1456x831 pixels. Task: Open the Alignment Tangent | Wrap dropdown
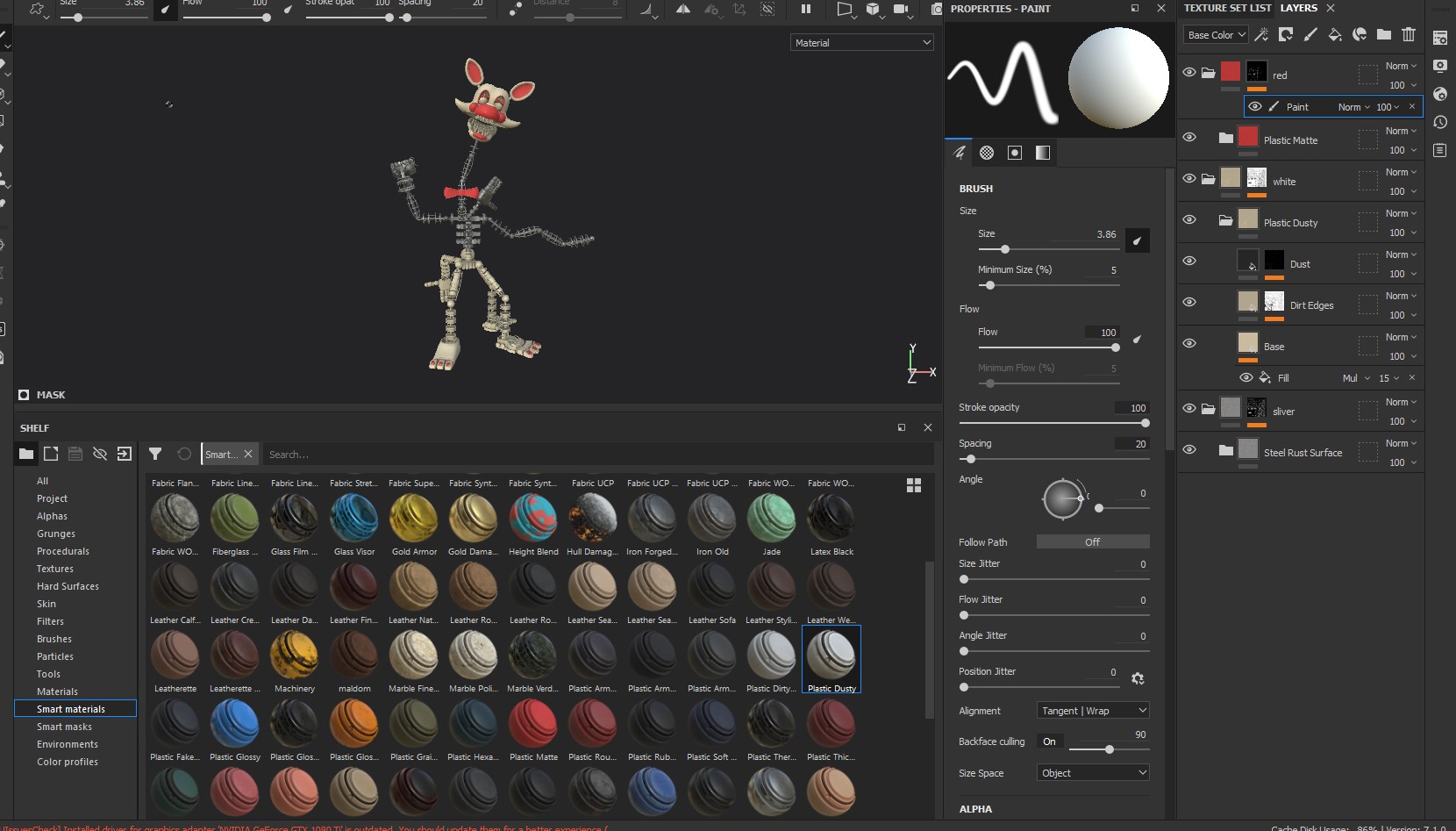tap(1093, 711)
